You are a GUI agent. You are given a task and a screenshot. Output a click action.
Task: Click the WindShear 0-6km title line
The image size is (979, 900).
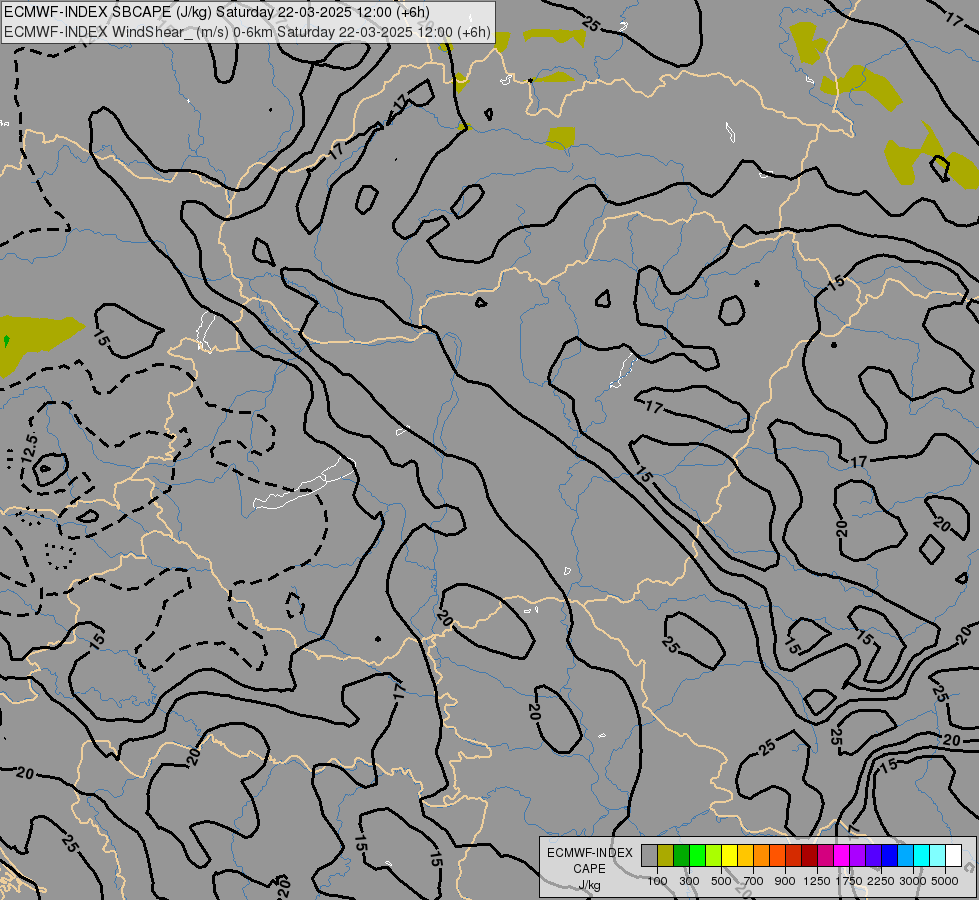click(x=247, y=32)
